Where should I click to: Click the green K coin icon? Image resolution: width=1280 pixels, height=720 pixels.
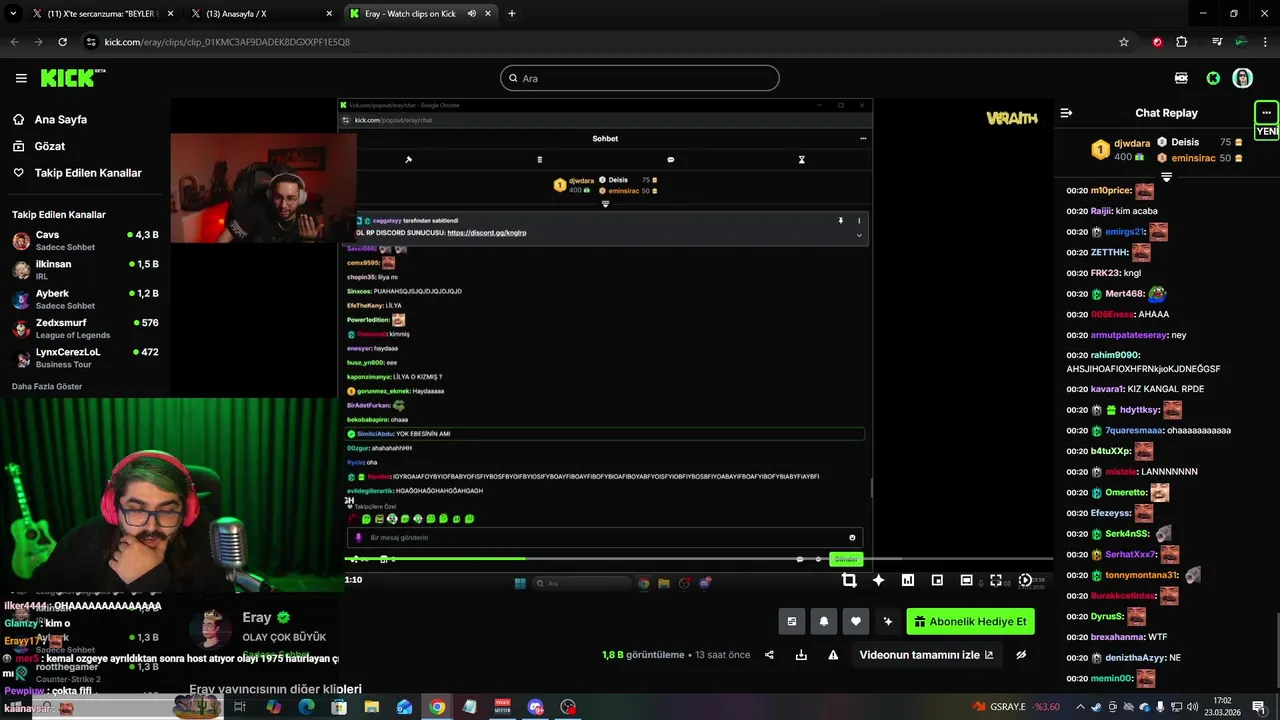(x=1213, y=78)
